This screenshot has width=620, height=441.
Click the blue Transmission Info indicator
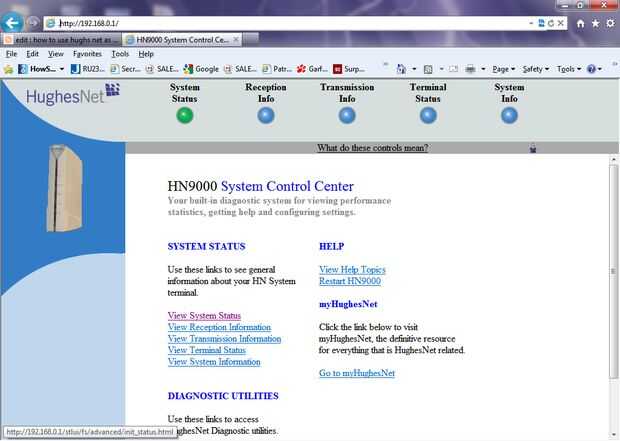pyautogui.click(x=347, y=115)
